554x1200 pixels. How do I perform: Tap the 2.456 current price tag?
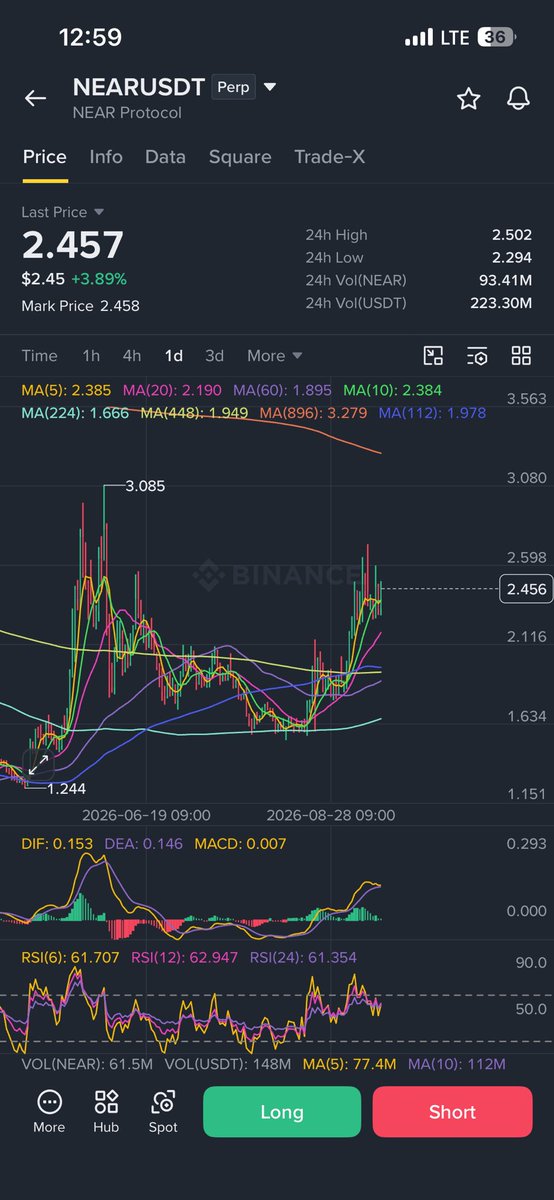526,589
